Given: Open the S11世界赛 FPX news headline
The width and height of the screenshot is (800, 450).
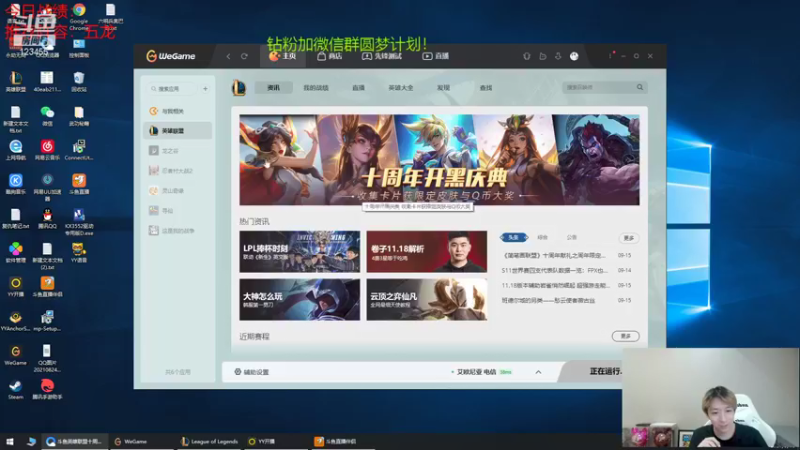Looking at the screenshot, I should [554, 270].
